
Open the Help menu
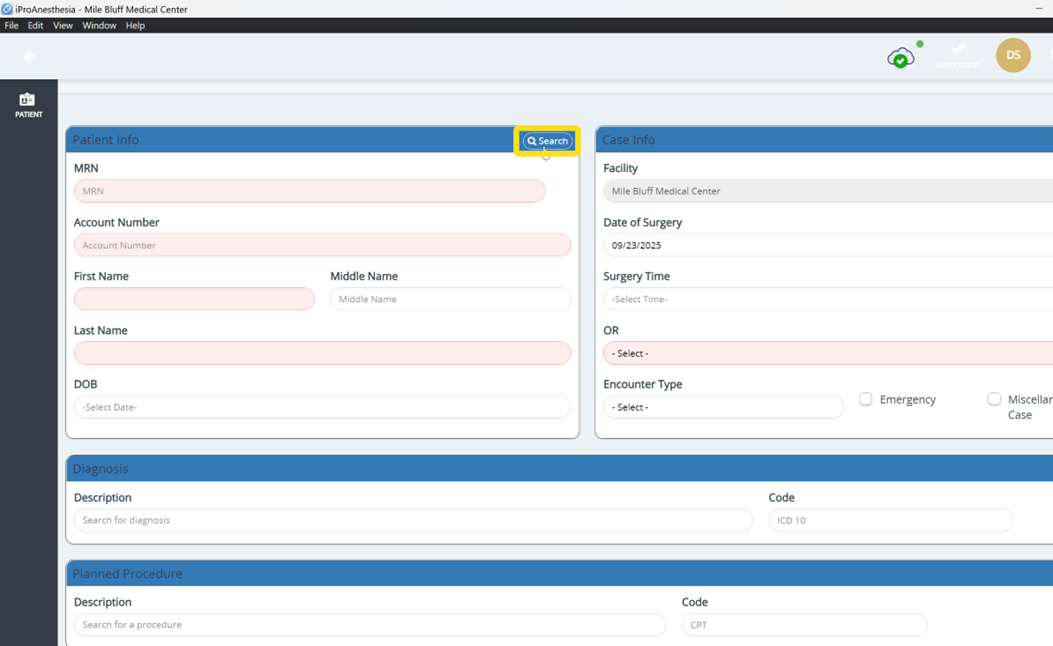coord(135,26)
